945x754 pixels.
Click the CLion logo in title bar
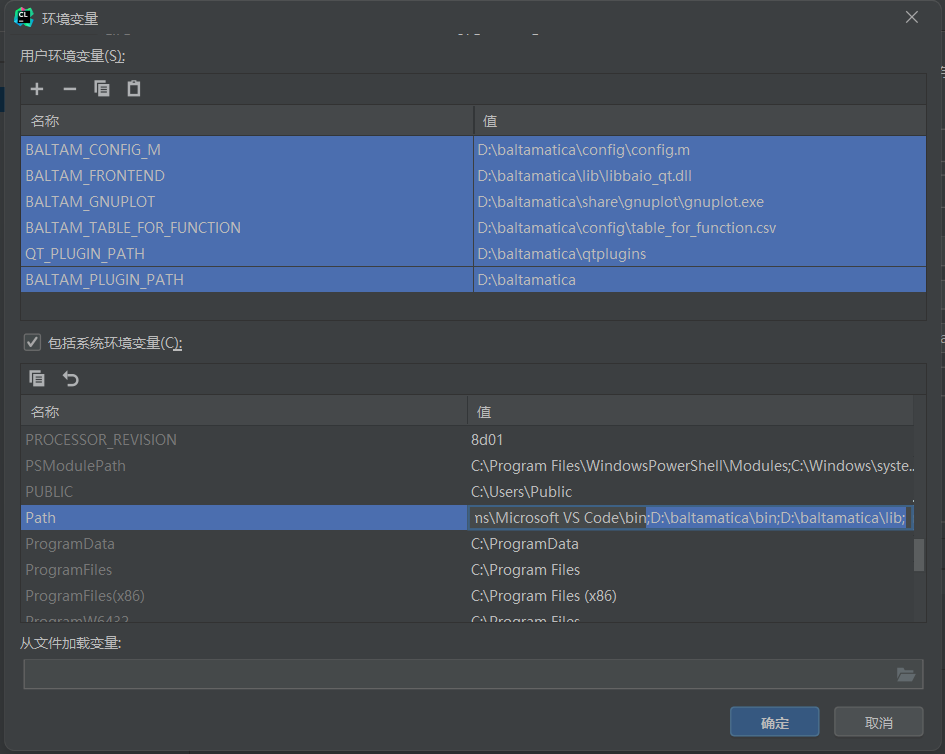click(x=24, y=17)
